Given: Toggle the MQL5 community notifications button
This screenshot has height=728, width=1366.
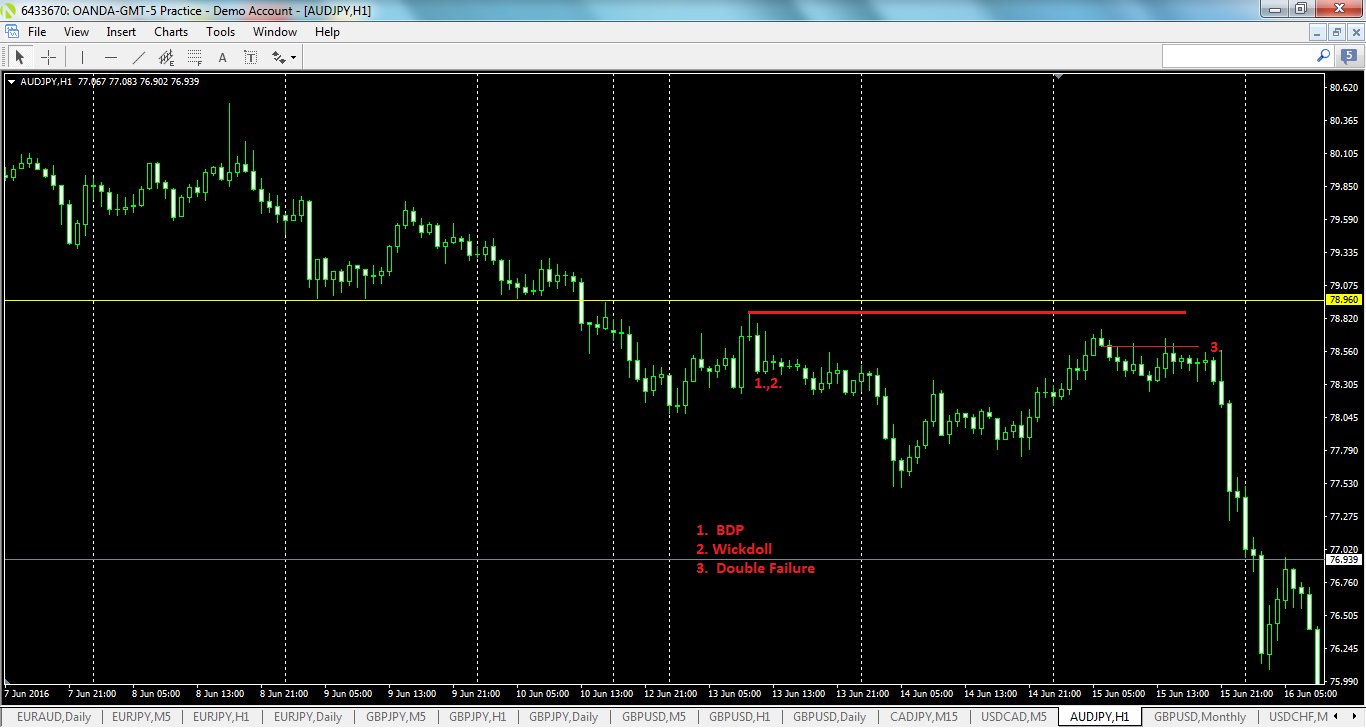Looking at the screenshot, I should coord(1349,57).
